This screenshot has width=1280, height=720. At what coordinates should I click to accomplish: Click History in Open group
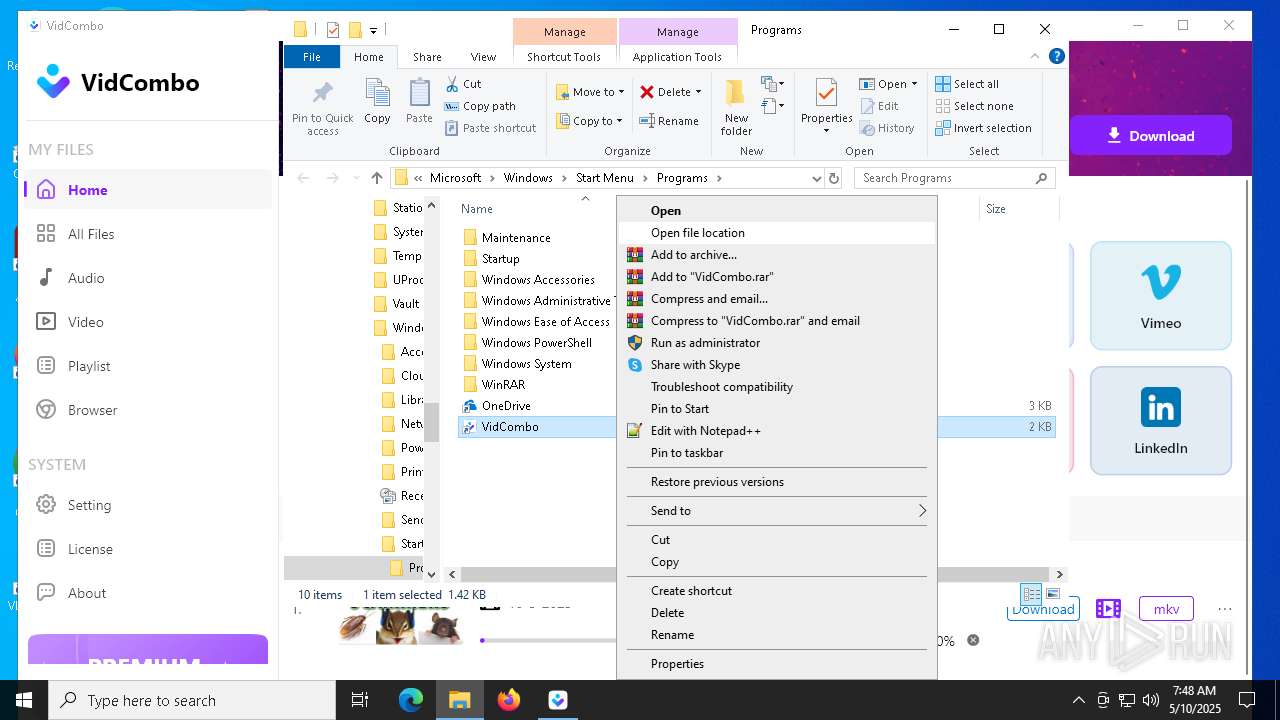(886, 128)
